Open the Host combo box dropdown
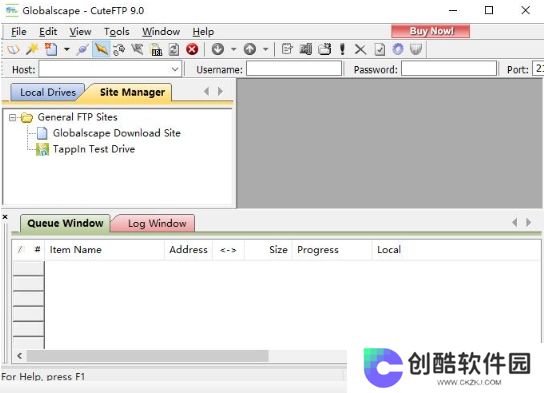547x393 pixels. [175, 69]
